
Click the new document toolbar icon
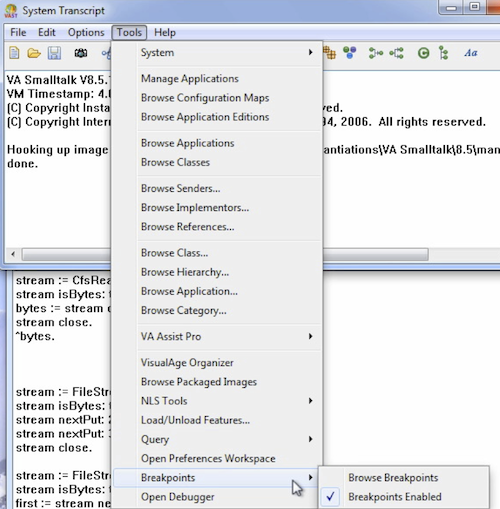(x=14, y=53)
